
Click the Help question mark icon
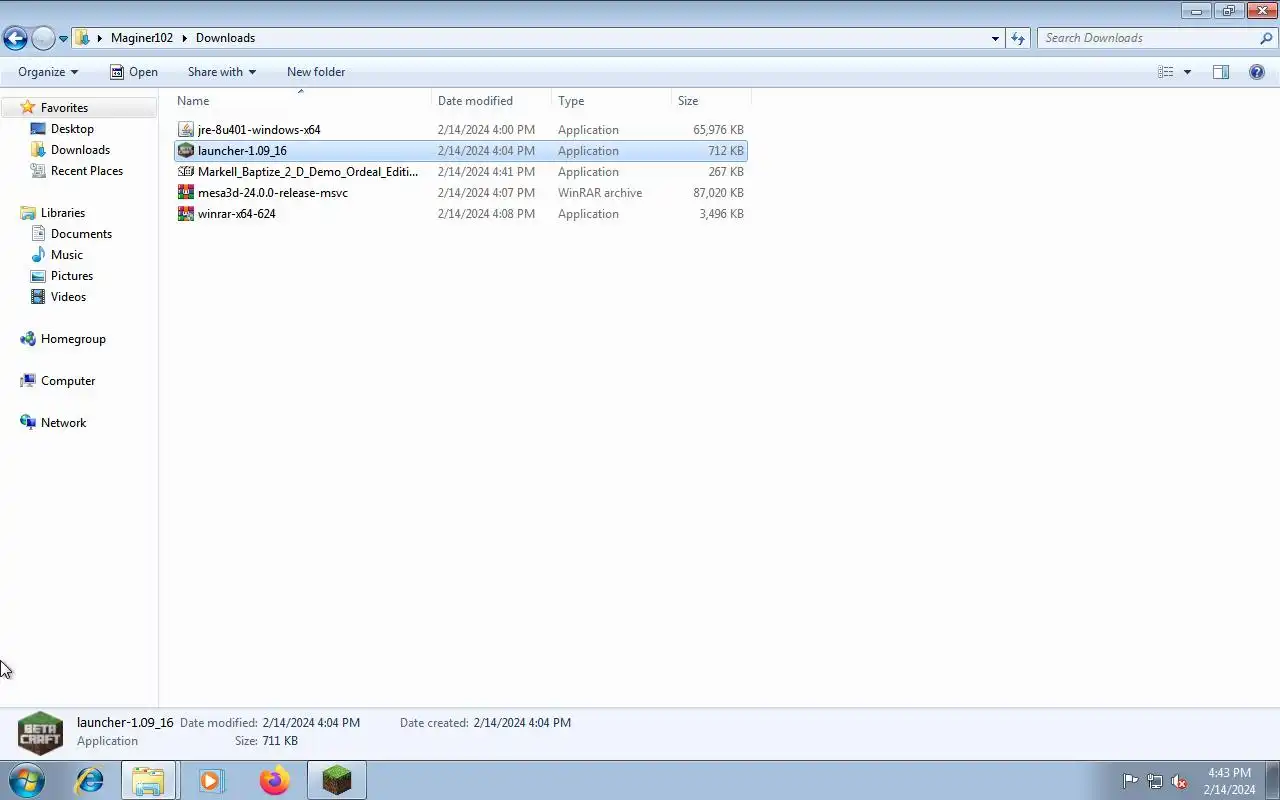[x=1257, y=72]
